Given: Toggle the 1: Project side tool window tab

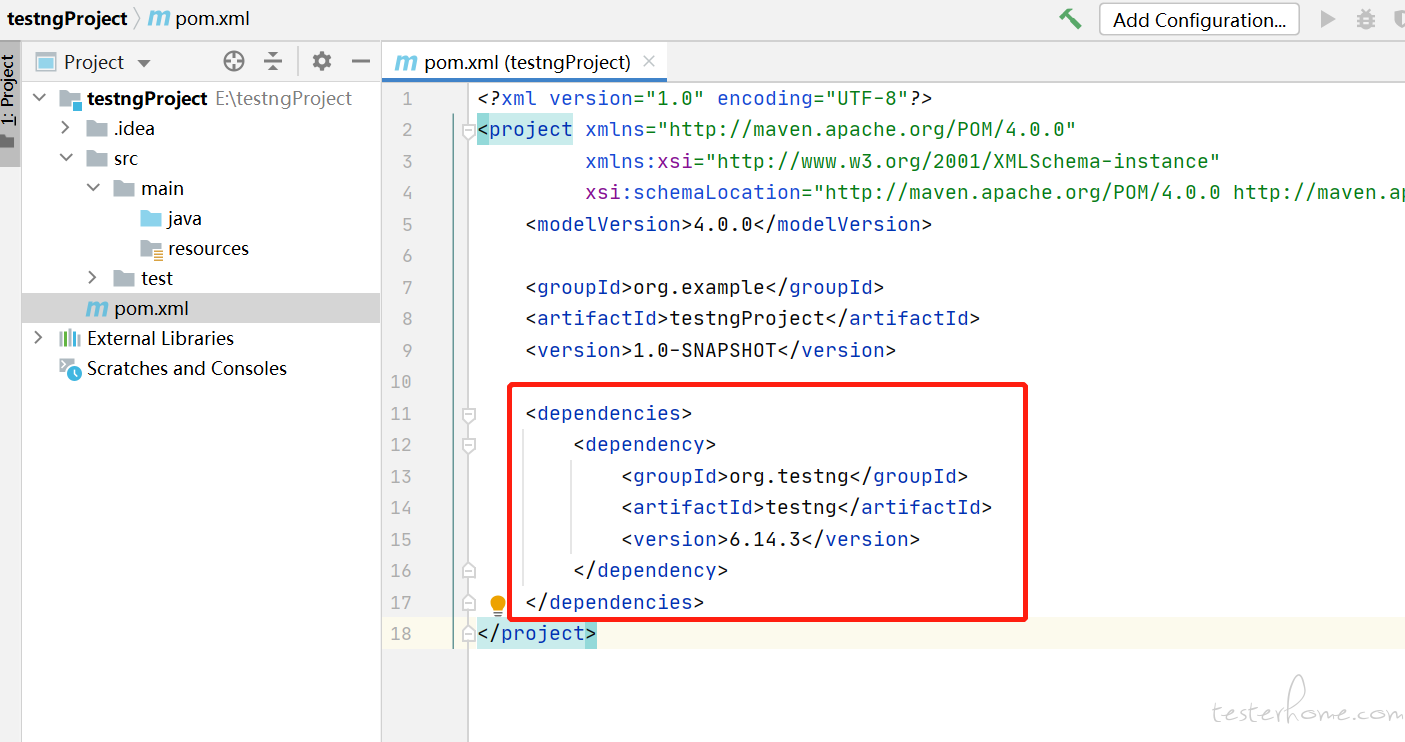Looking at the screenshot, I should [9, 103].
